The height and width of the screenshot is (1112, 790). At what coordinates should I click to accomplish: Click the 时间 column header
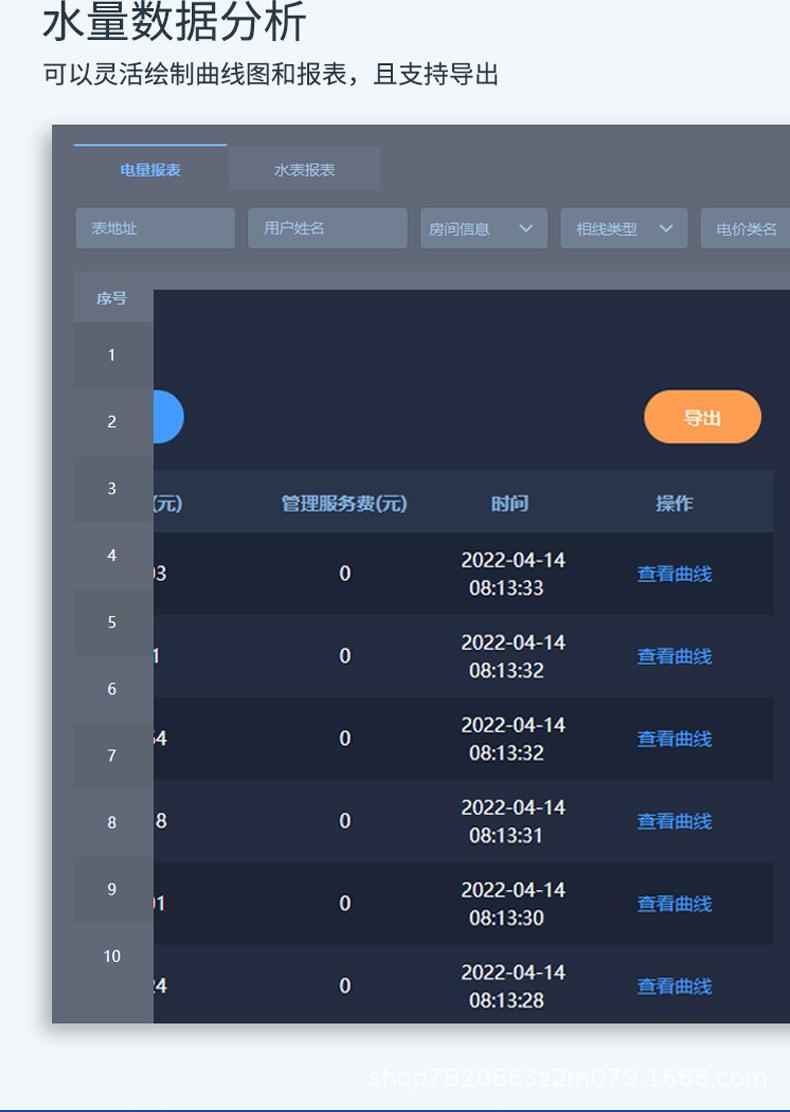pyautogui.click(x=509, y=503)
